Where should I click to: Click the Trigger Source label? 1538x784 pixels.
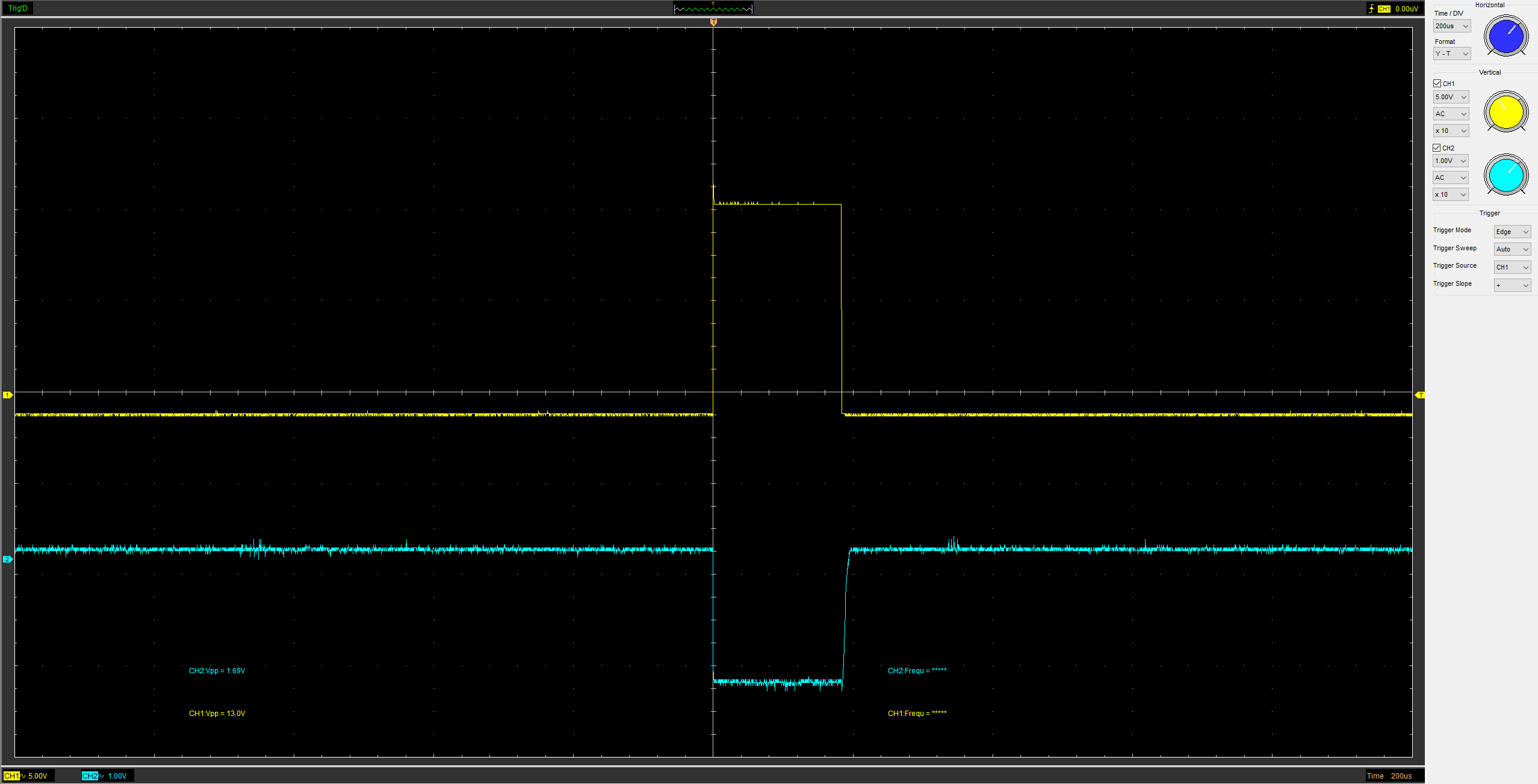pyautogui.click(x=1454, y=265)
